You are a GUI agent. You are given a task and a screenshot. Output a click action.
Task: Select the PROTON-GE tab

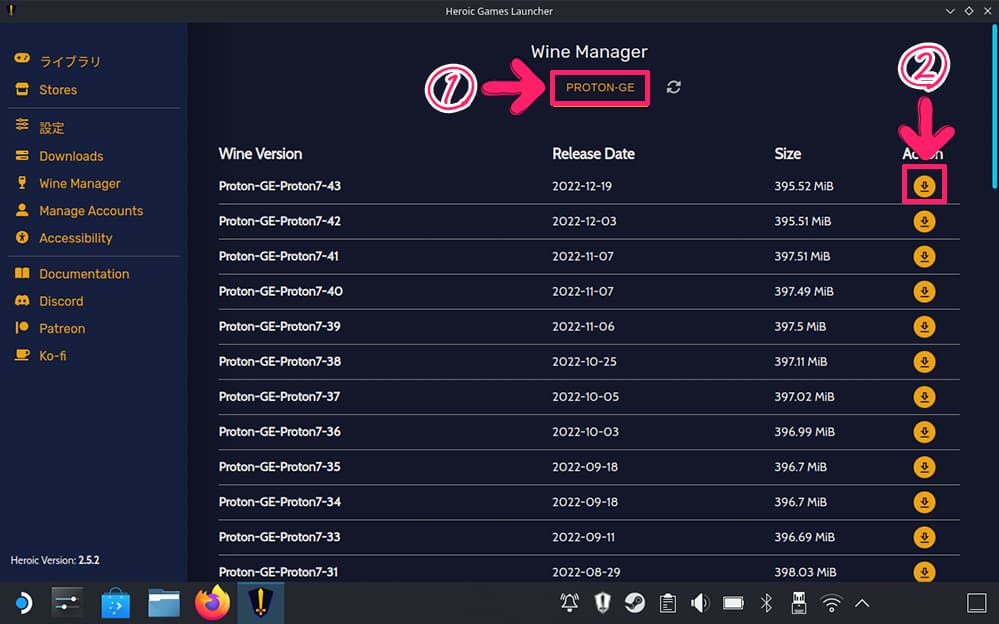coord(600,87)
